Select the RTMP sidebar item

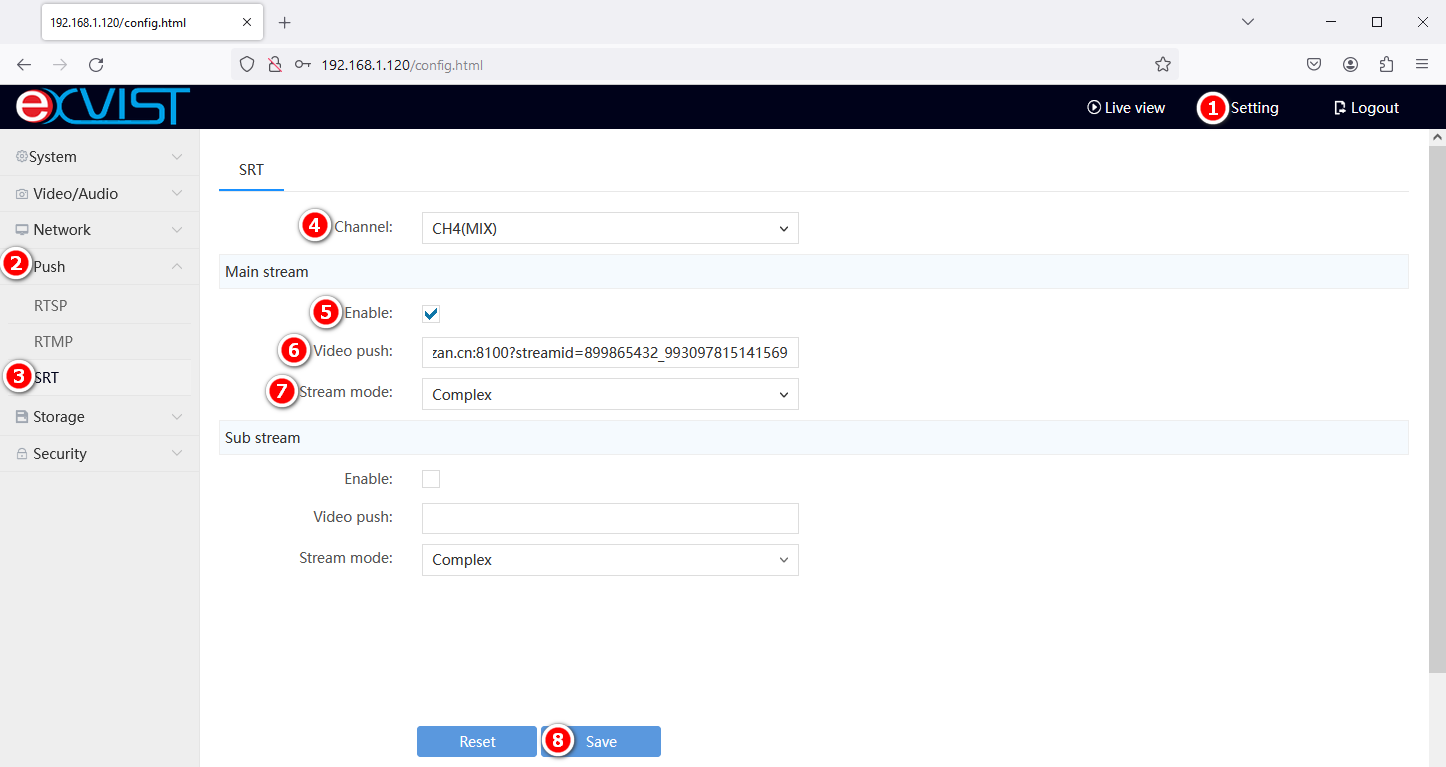(54, 342)
